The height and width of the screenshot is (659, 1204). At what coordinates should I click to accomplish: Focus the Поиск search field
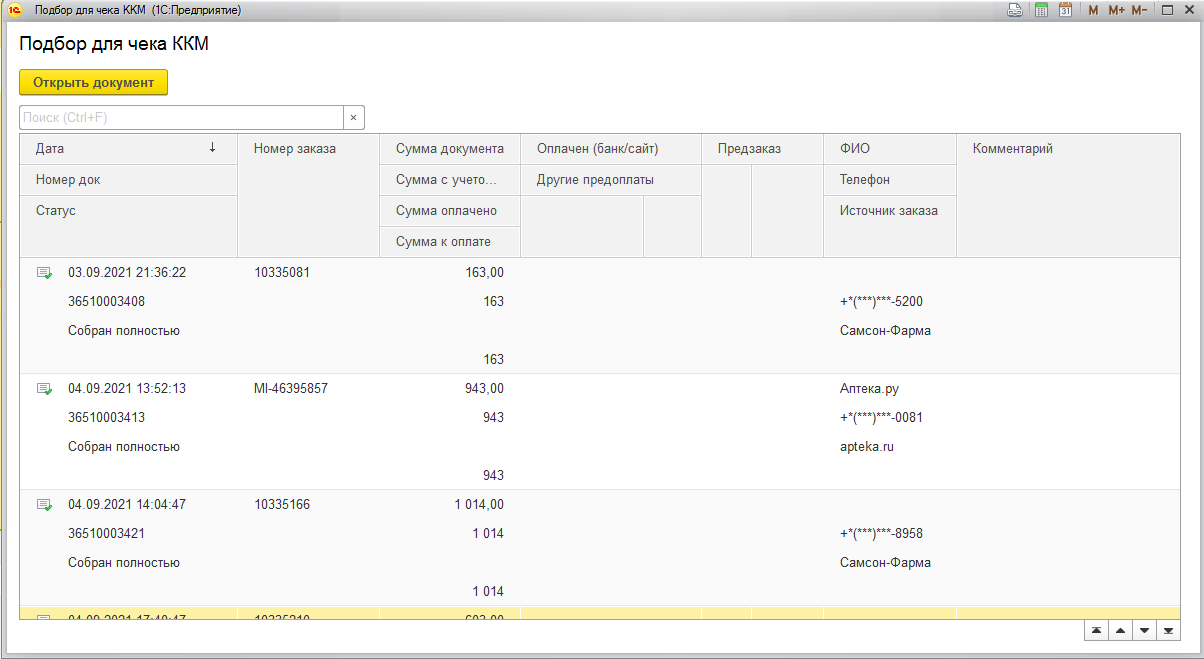point(181,118)
